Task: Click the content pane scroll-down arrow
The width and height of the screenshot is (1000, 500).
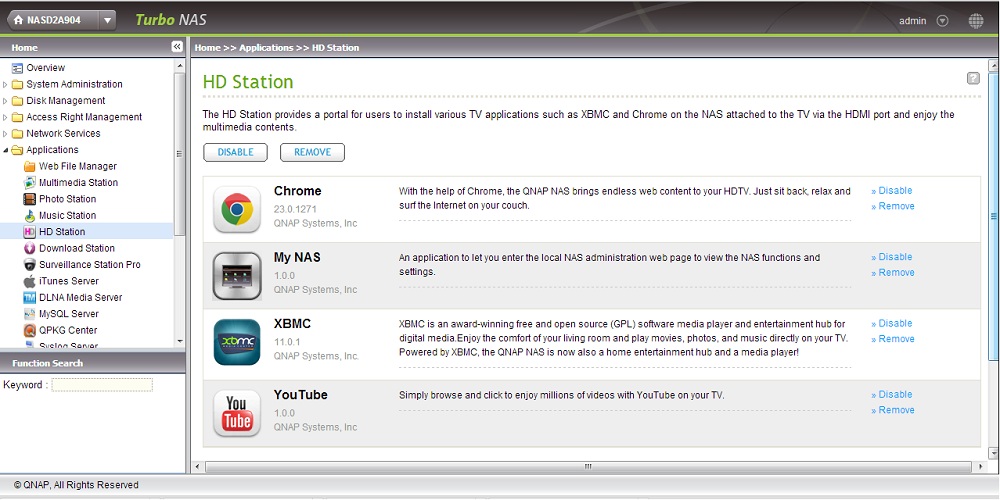Action: [x=993, y=453]
